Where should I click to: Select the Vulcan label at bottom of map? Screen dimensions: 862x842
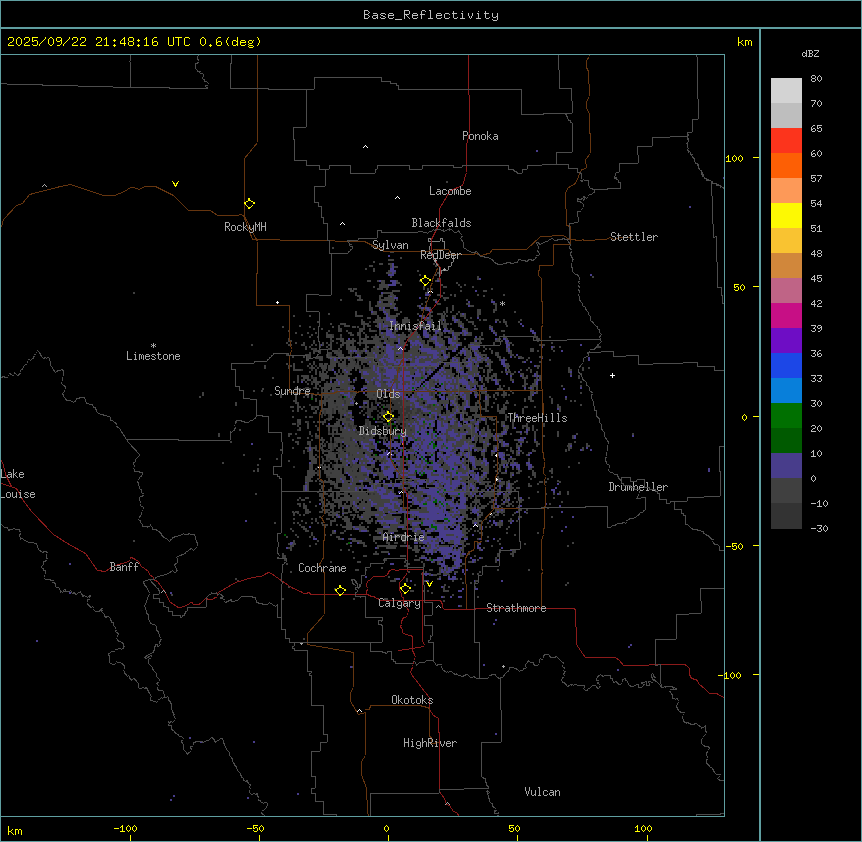click(x=542, y=792)
